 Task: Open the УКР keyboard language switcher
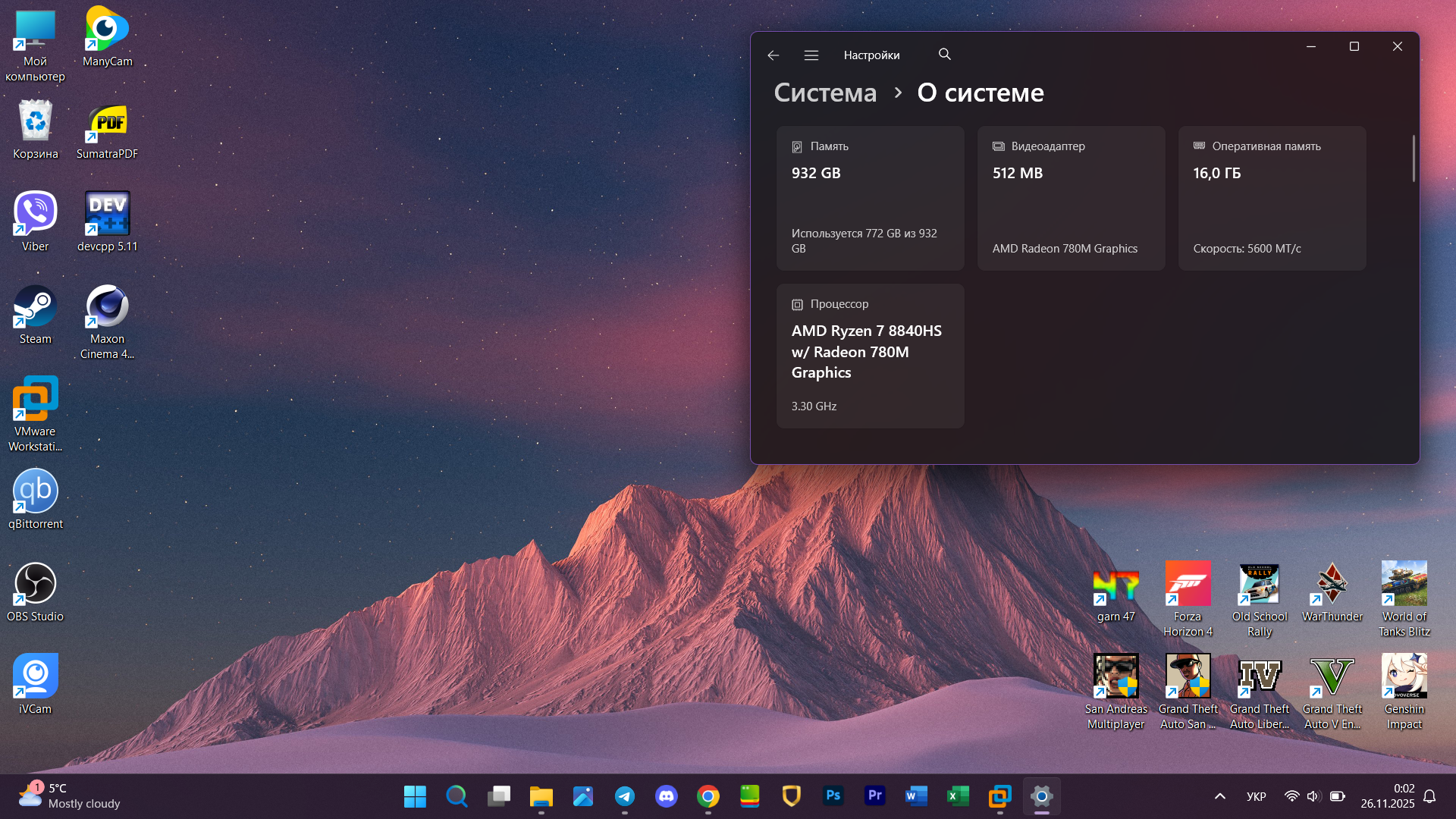[x=1256, y=796]
